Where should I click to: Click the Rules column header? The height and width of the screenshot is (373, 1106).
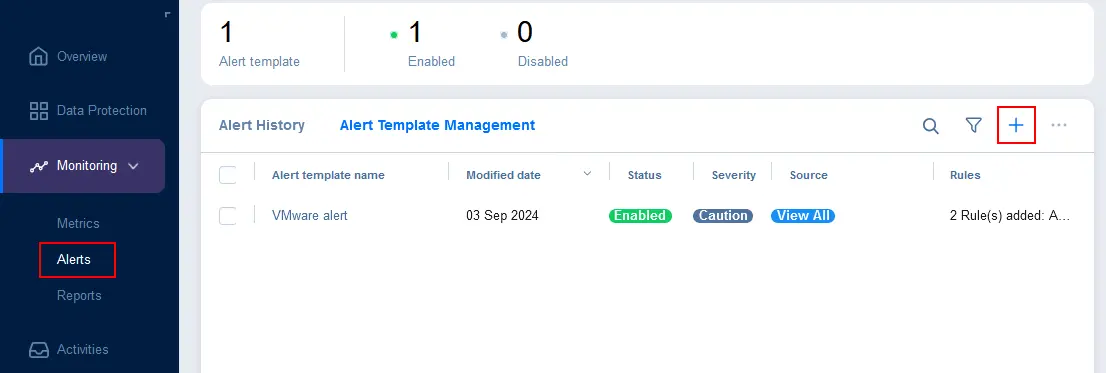click(965, 175)
